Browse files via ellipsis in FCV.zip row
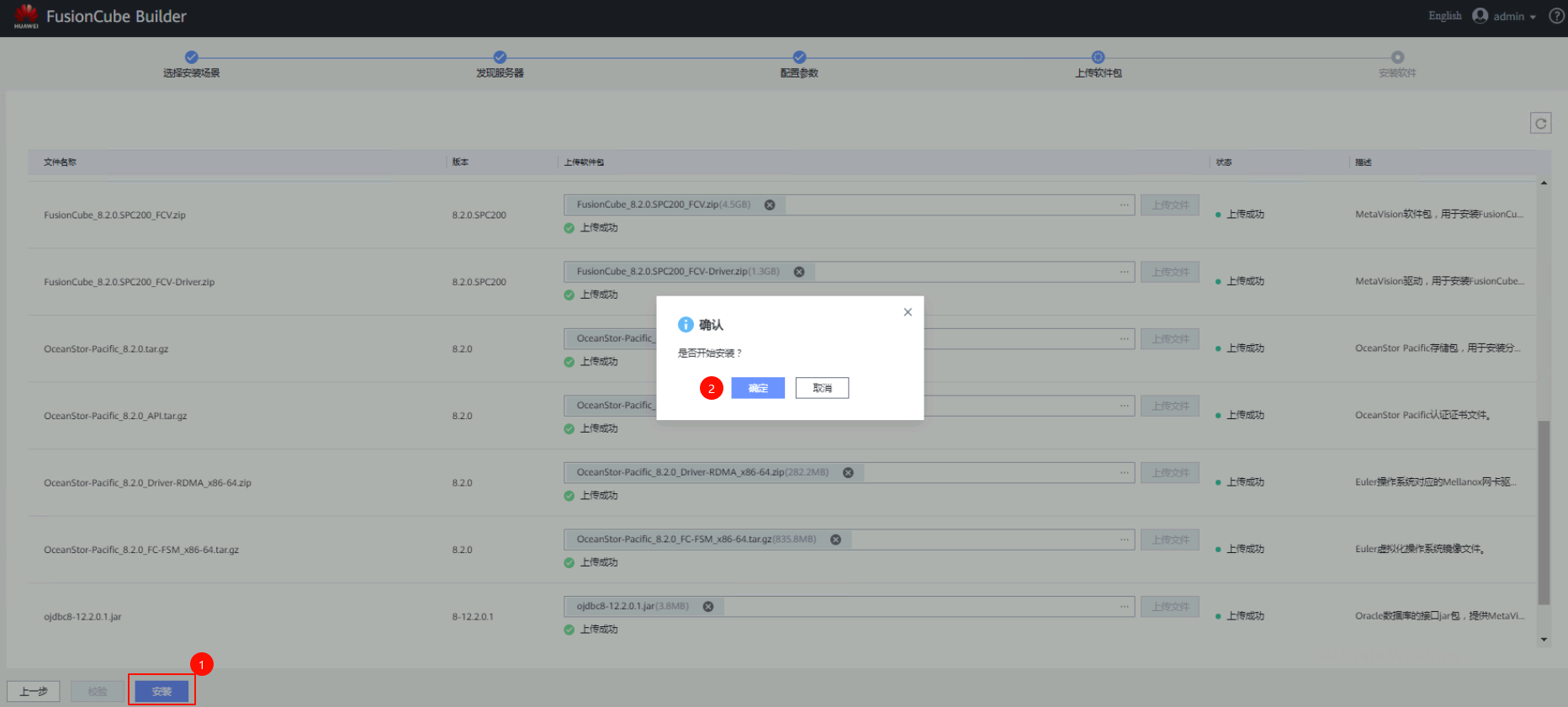Viewport: 1568px width, 707px height. pyautogui.click(x=1124, y=205)
